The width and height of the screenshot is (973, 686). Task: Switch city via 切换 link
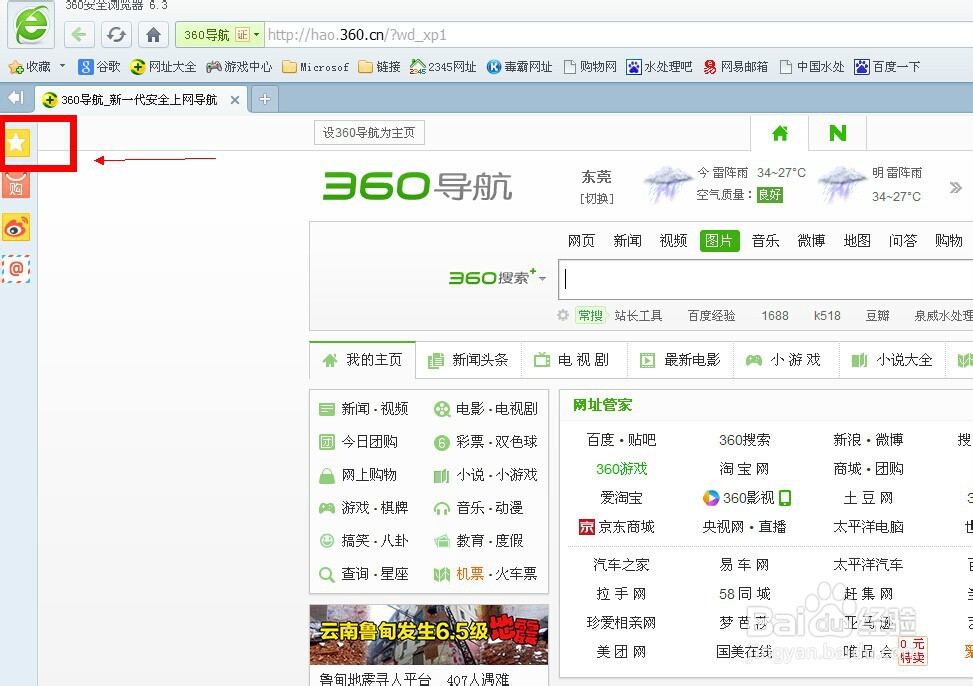[596, 199]
